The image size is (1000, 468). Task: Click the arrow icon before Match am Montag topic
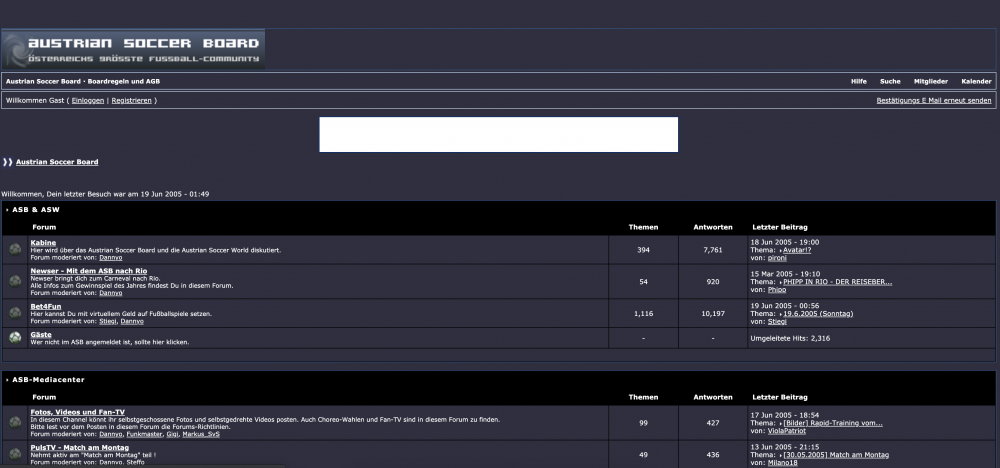[x=781, y=455]
